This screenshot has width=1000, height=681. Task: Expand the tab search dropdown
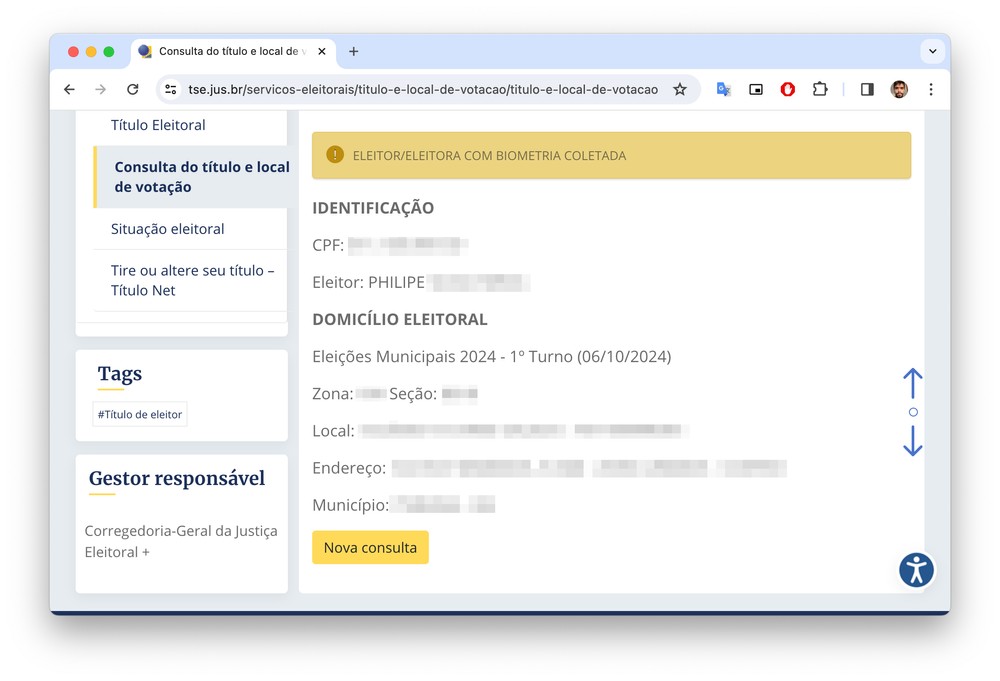click(x=932, y=51)
